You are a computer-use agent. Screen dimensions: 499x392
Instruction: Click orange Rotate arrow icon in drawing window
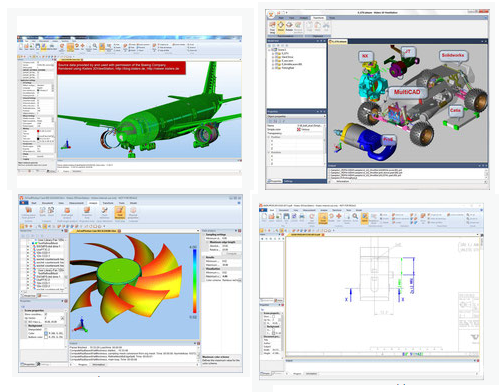click(x=331, y=217)
